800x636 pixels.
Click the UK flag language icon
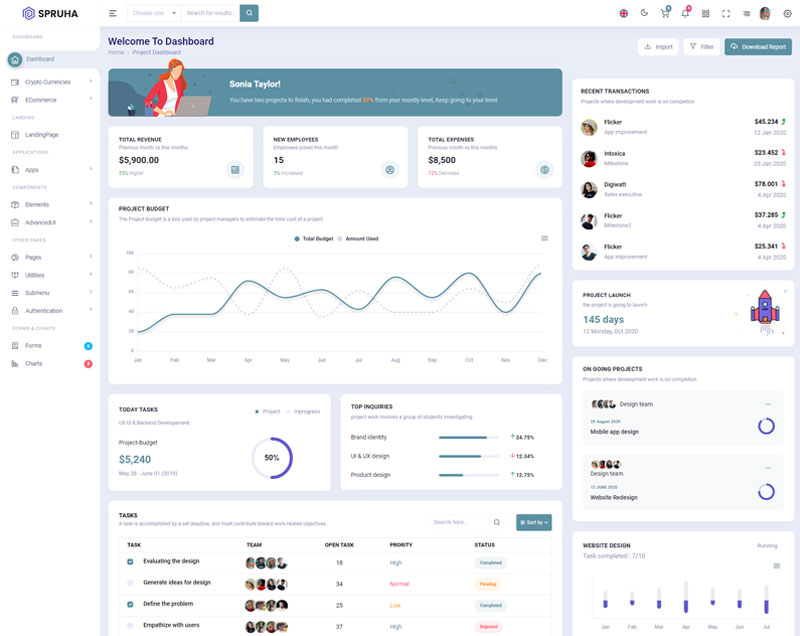(624, 13)
